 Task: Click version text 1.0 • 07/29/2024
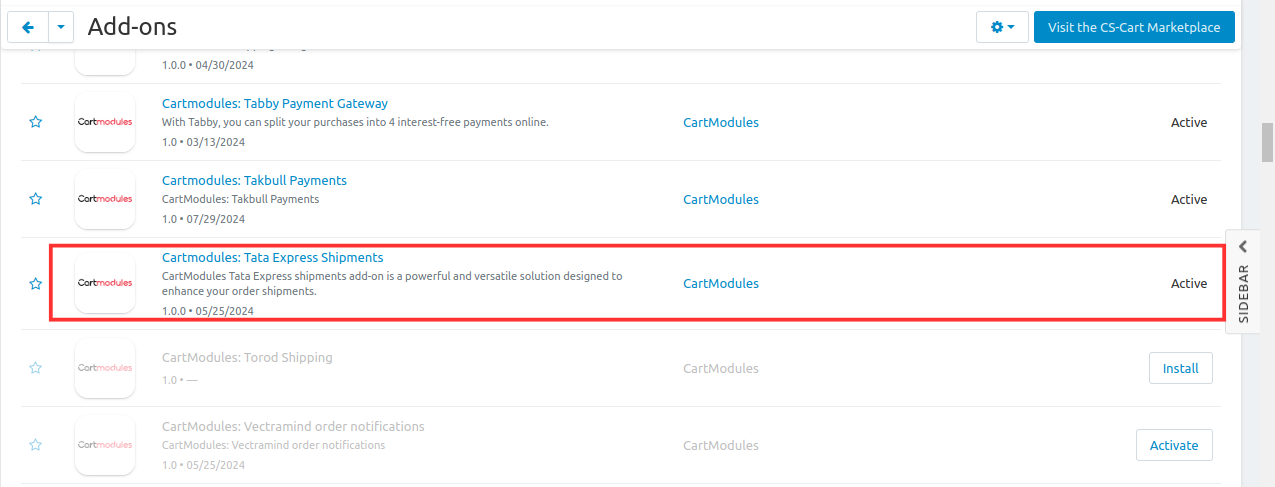203,219
